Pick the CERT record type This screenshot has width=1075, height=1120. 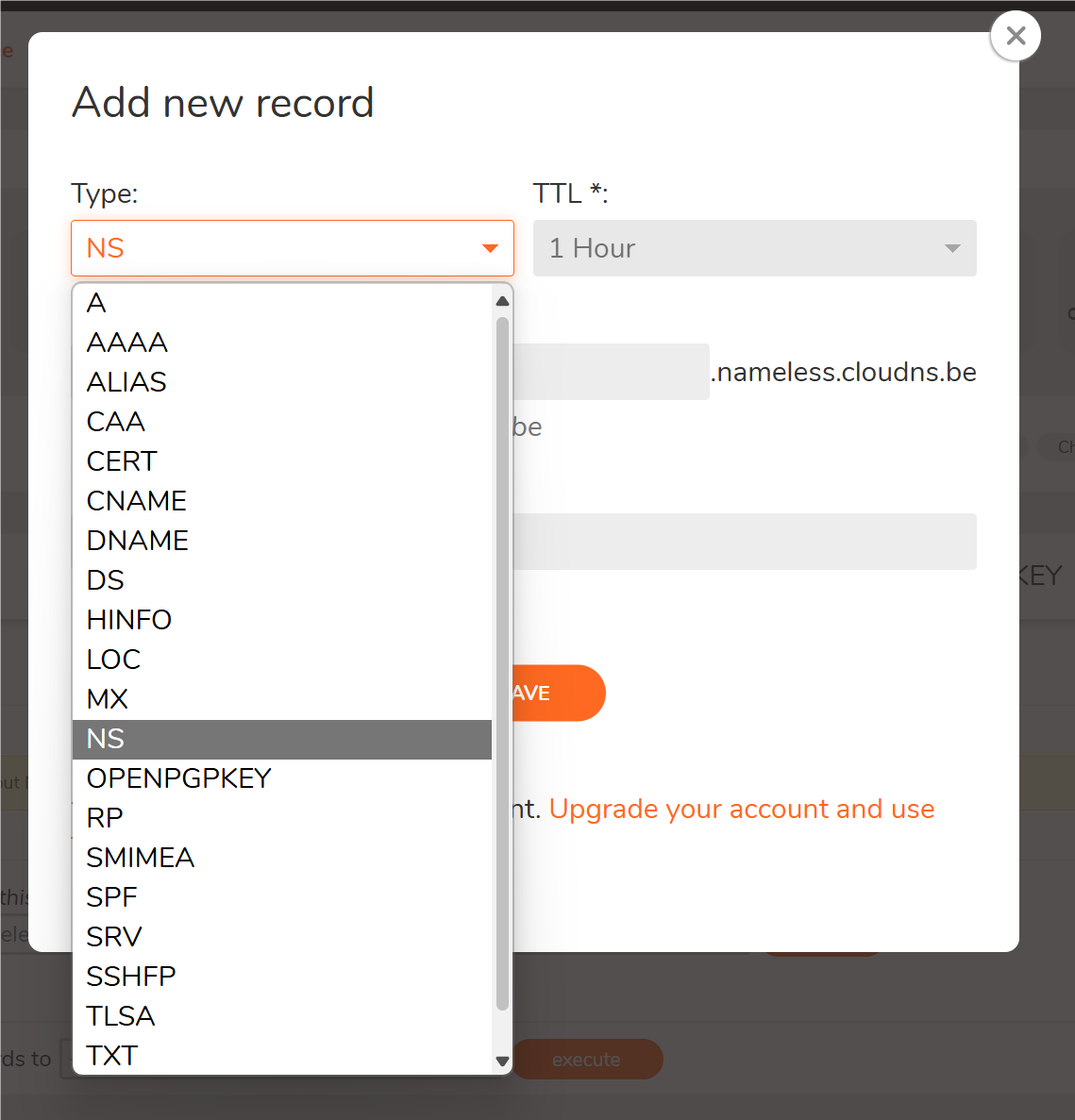point(282,461)
